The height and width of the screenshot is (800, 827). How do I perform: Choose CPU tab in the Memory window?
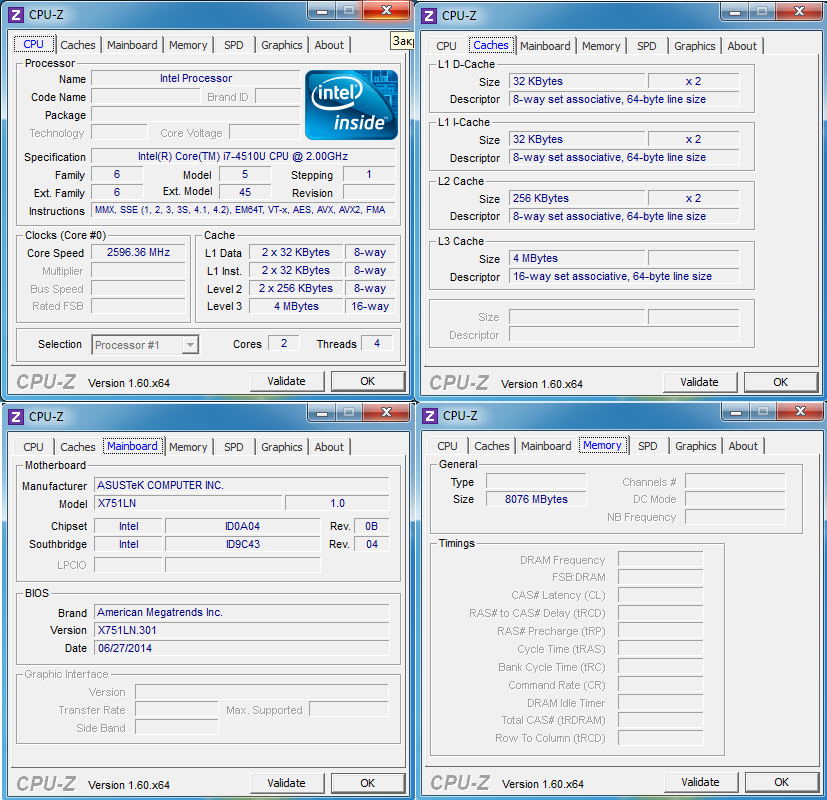point(447,446)
